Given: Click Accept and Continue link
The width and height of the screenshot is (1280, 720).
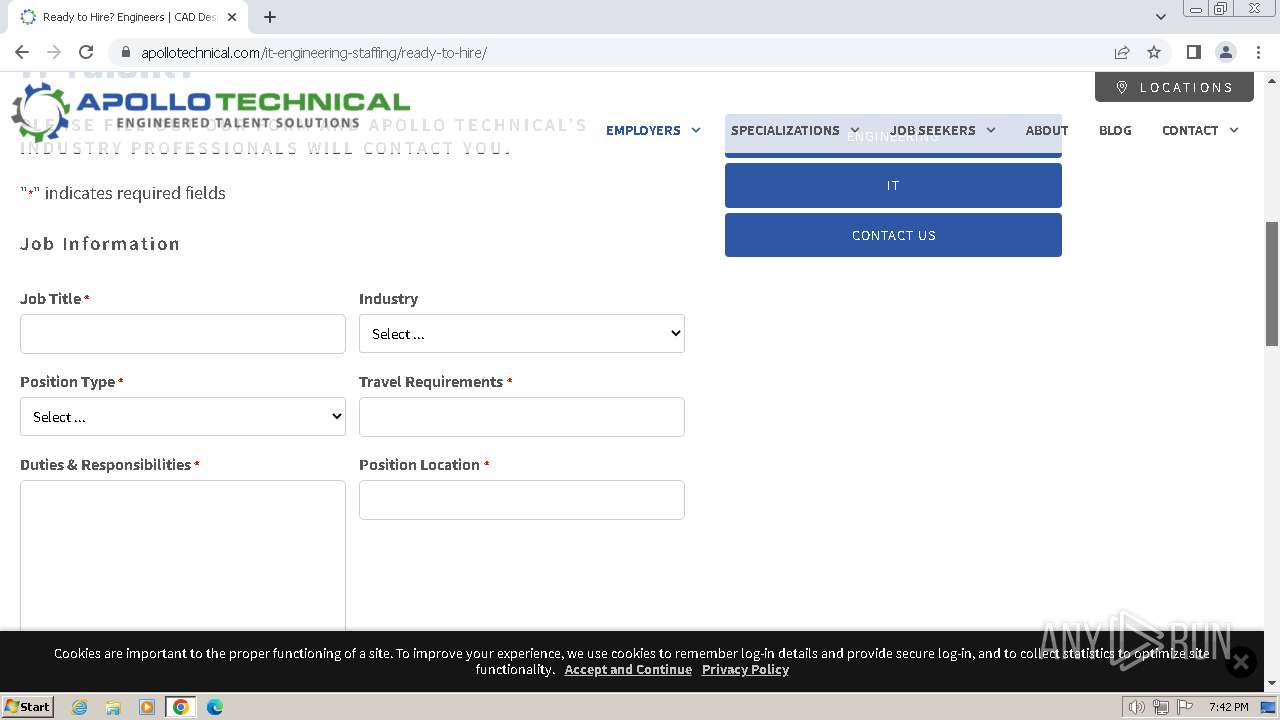Looking at the screenshot, I should (x=628, y=670).
